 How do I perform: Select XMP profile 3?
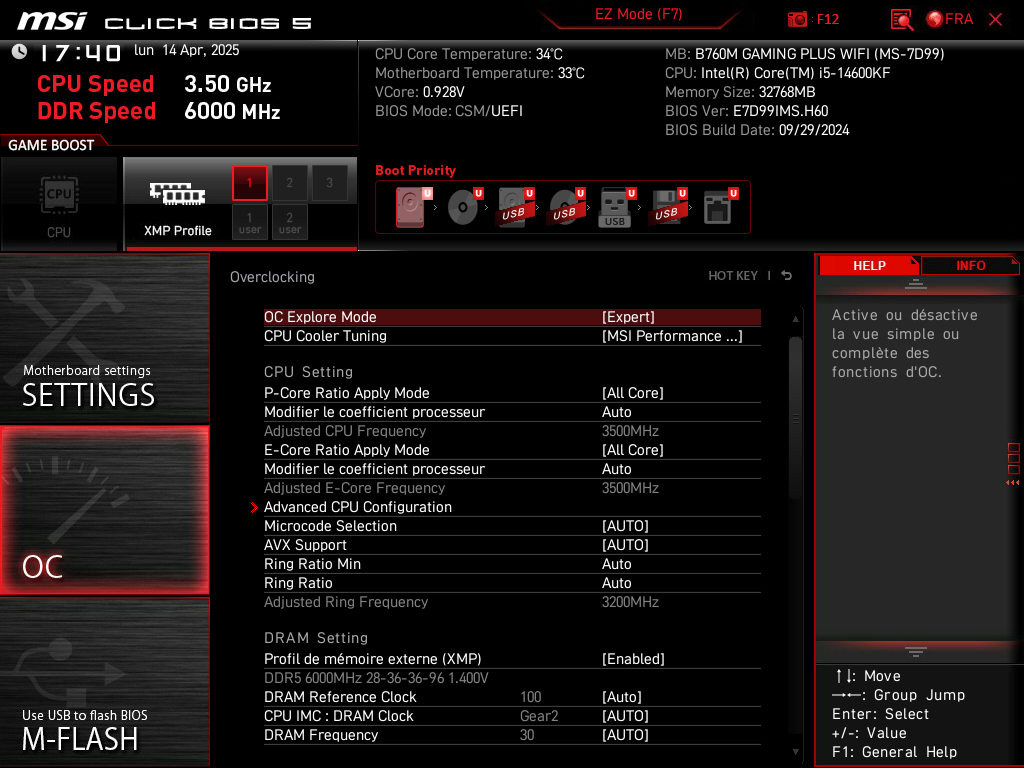click(329, 183)
